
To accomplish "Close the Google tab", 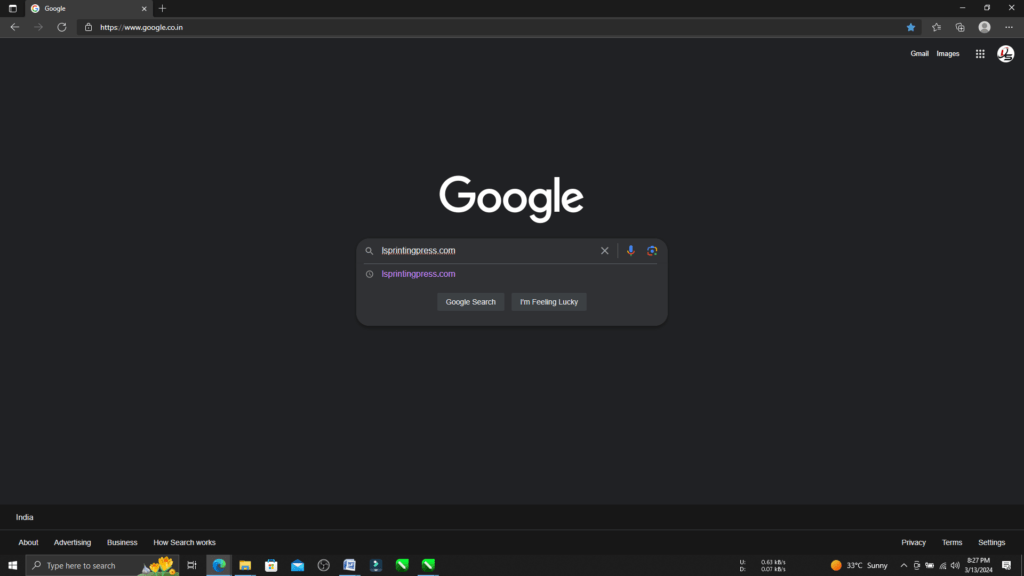I will 144,8.
